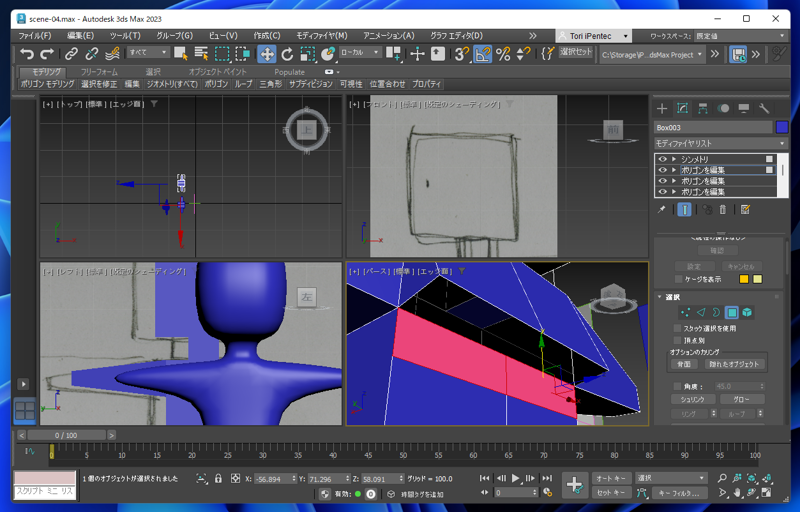Click Remove modifier trash icon
The width and height of the screenshot is (800, 512).
click(x=722, y=210)
